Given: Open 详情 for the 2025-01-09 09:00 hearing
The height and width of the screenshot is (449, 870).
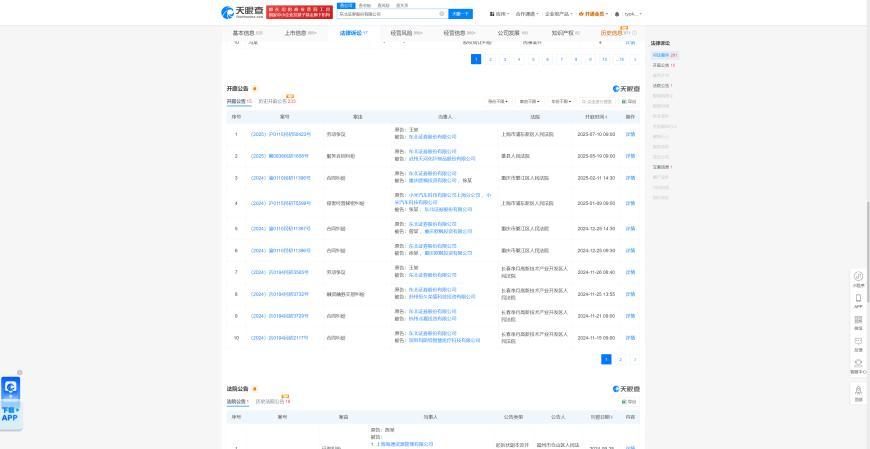Looking at the screenshot, I should point(630,203).
